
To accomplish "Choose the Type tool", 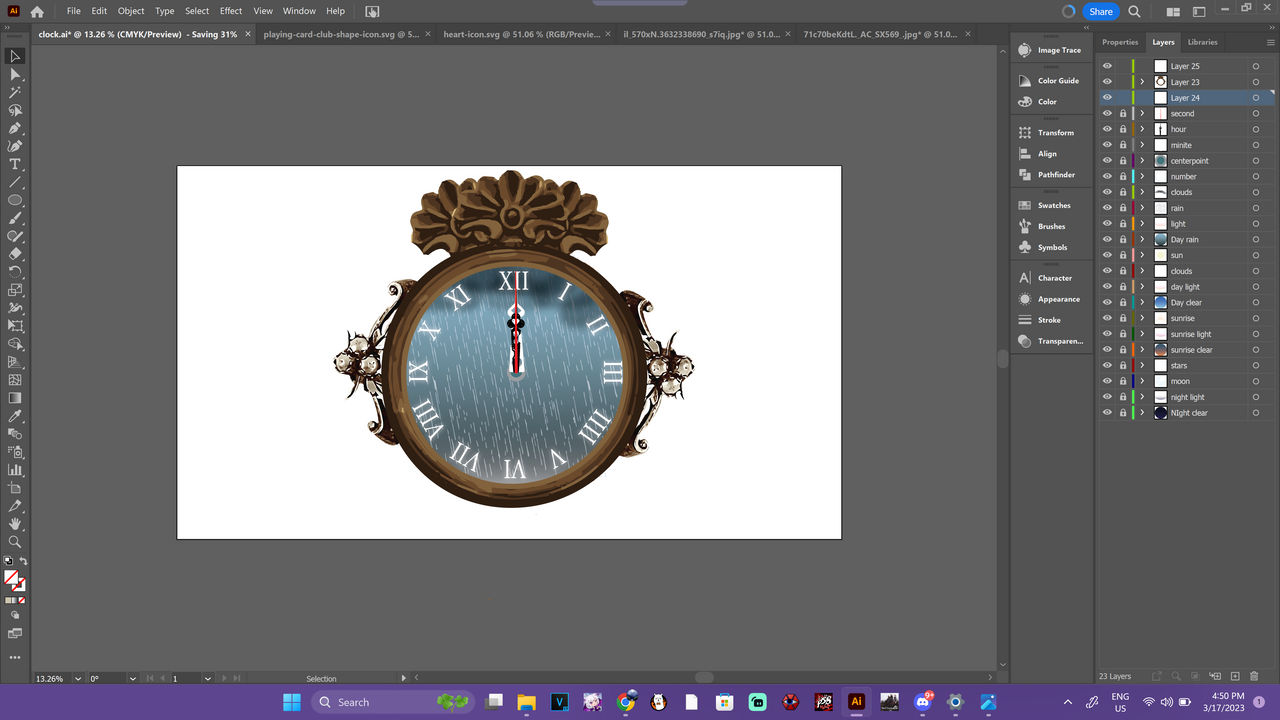I will (x=15, y=164).
